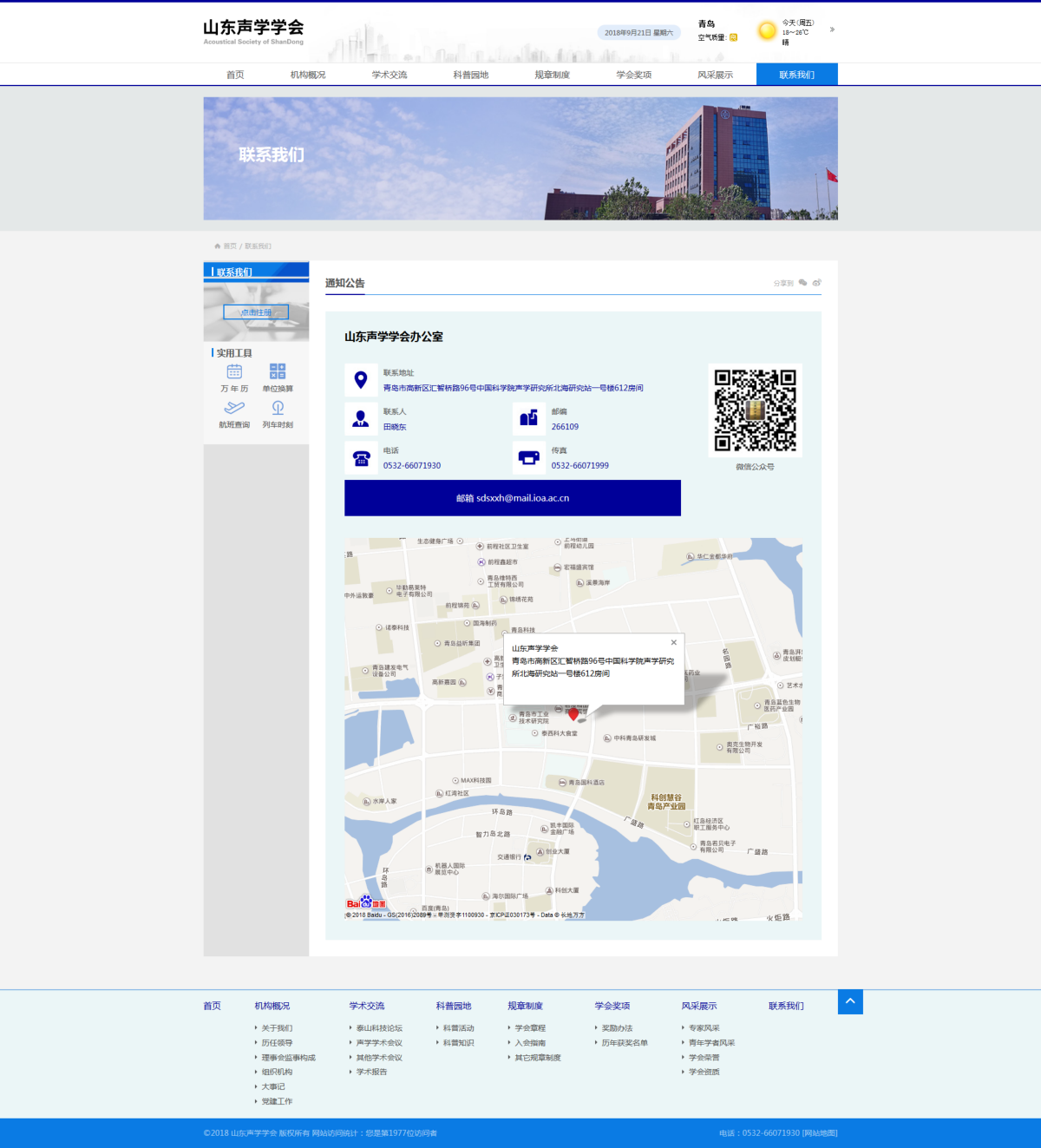Image resolution: width=1041 pixels, height=1148 pixels.
Task: Close the map info popup
Action: click(x=674, y=642)
